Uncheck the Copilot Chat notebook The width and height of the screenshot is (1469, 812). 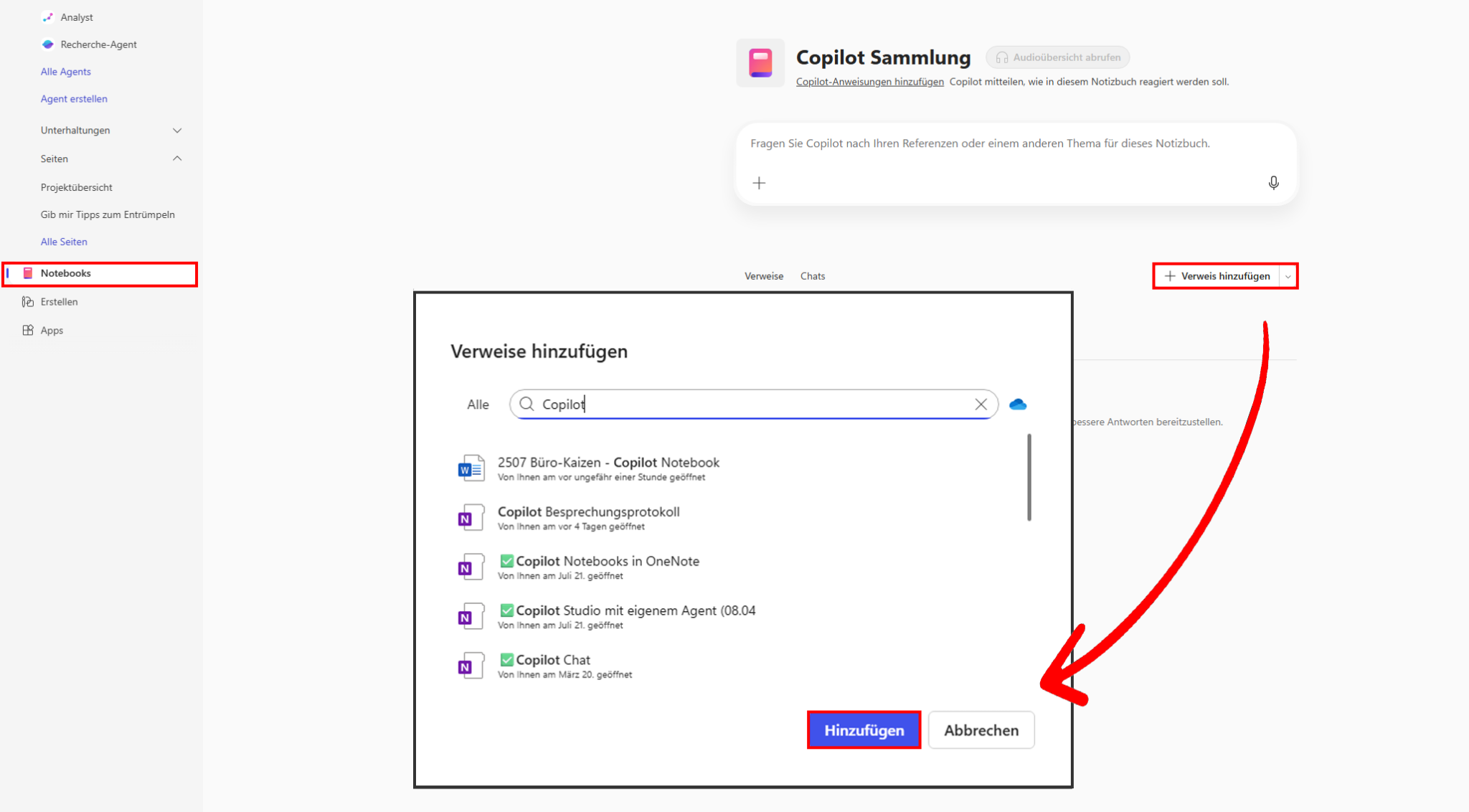[x=507, y=659]
